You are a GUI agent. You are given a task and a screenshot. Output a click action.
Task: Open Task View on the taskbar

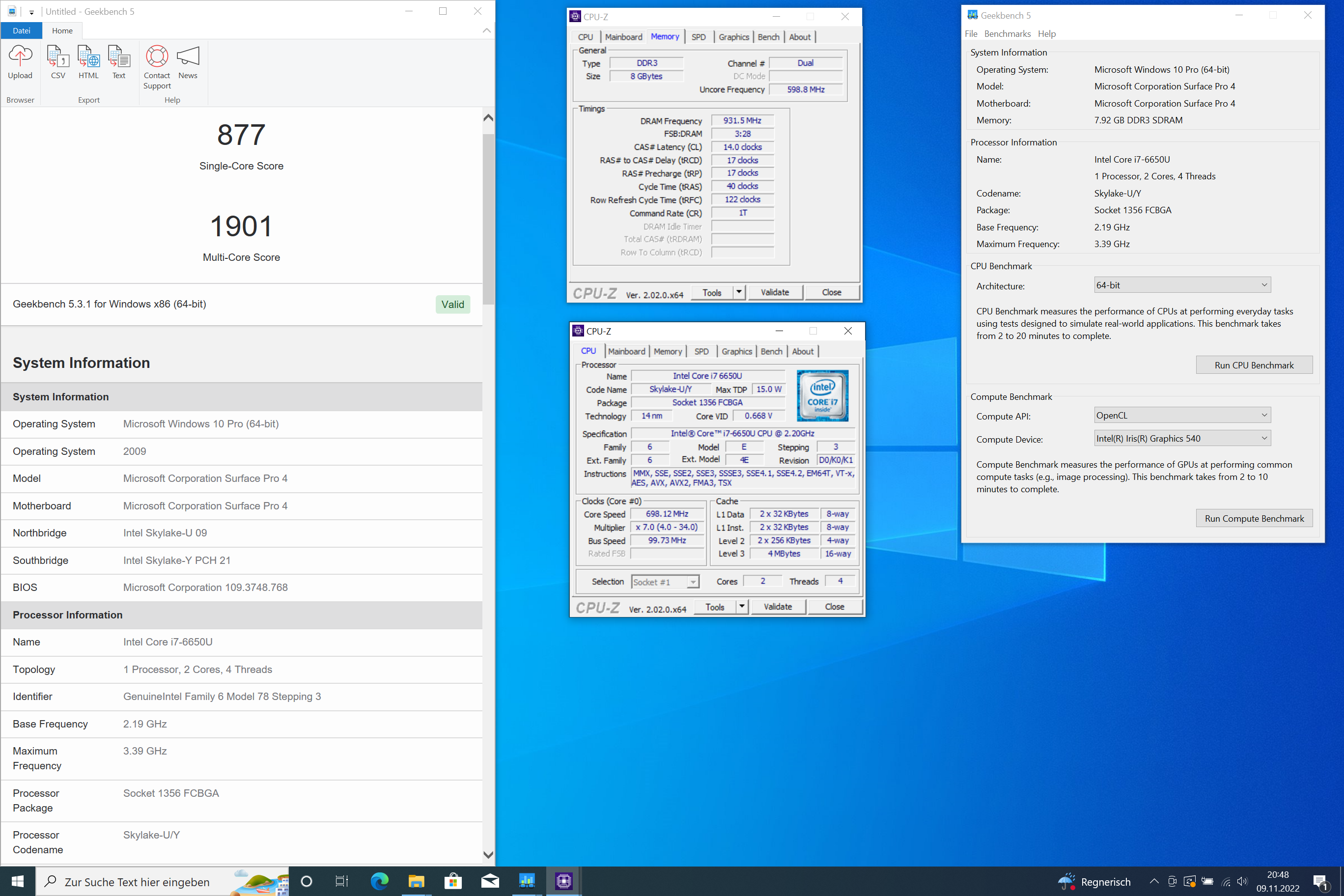tap(342, 882)
